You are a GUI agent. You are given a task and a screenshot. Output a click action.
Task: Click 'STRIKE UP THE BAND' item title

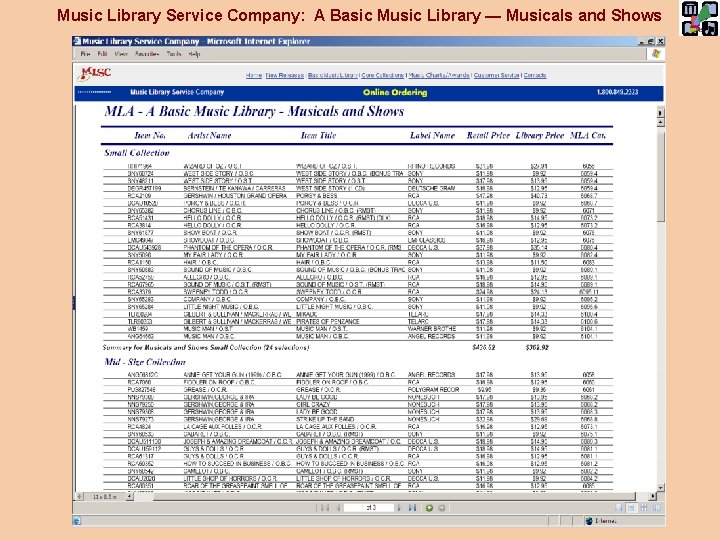(x=326, y=419)
